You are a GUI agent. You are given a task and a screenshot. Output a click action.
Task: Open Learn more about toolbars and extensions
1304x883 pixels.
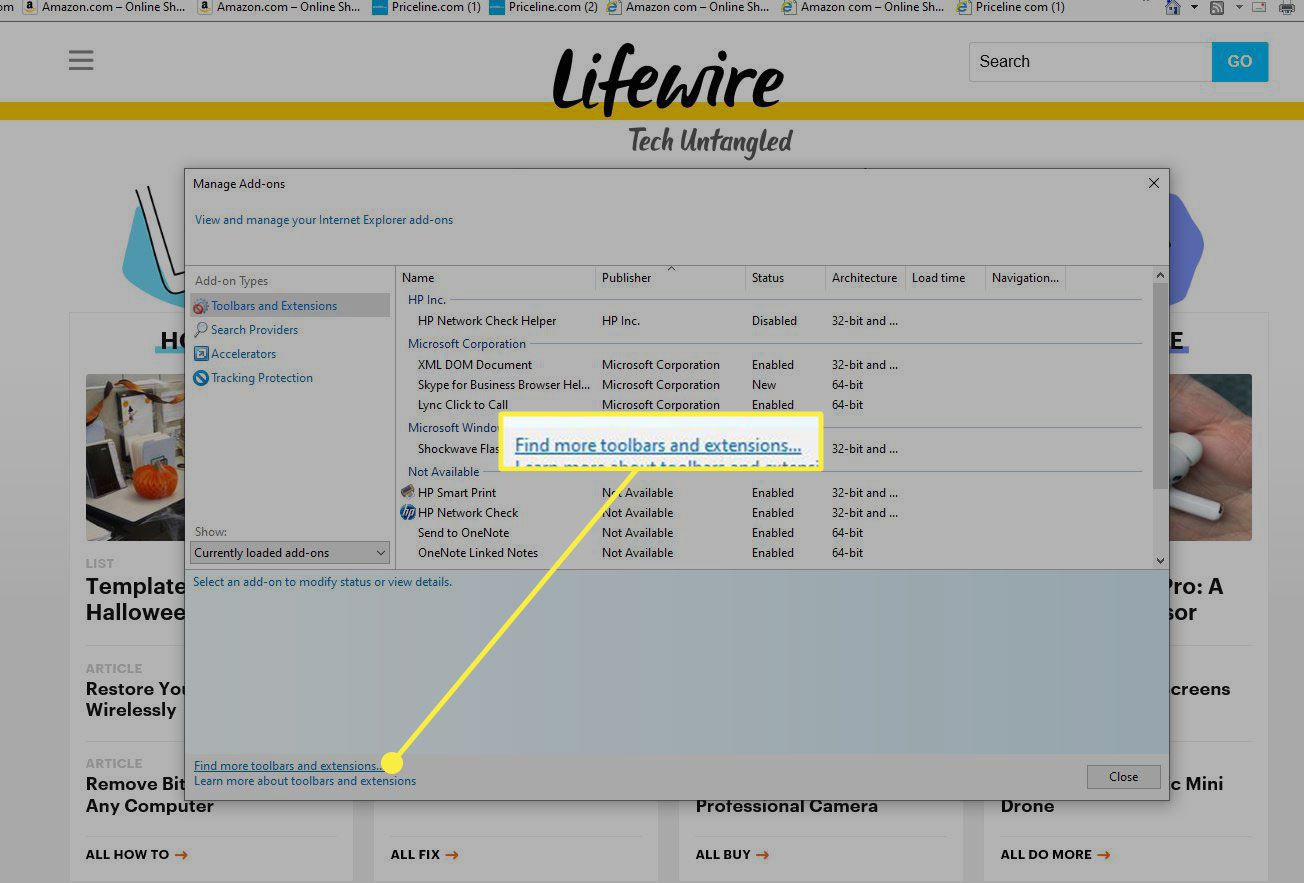(x=305, y=781)
